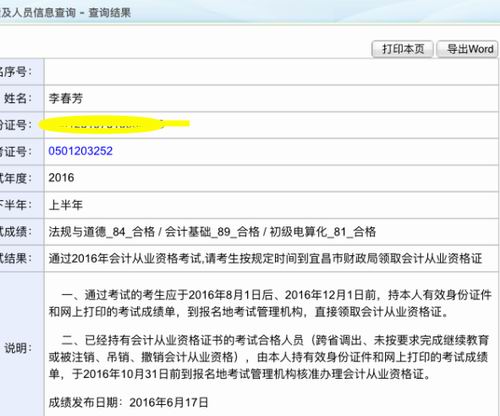Click the page title 查询结果 header

click(110, 13)
